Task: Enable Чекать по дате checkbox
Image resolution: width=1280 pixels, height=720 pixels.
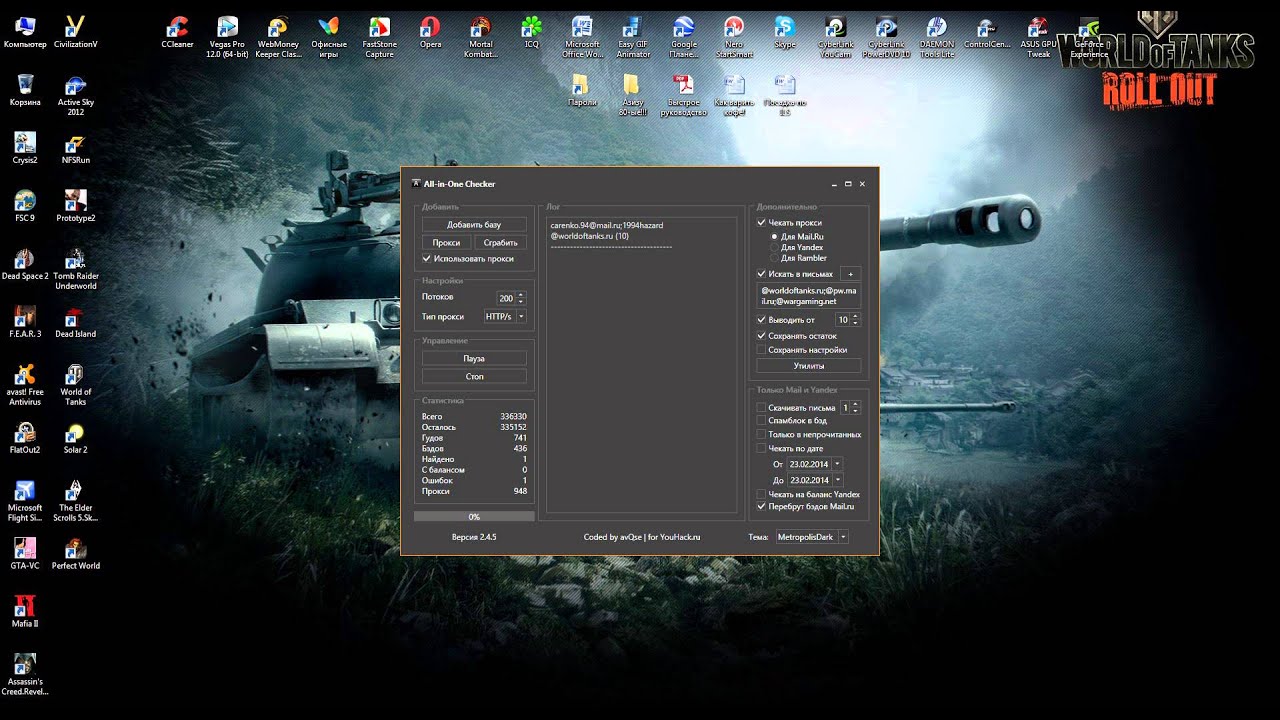Action: pos(762,448)
